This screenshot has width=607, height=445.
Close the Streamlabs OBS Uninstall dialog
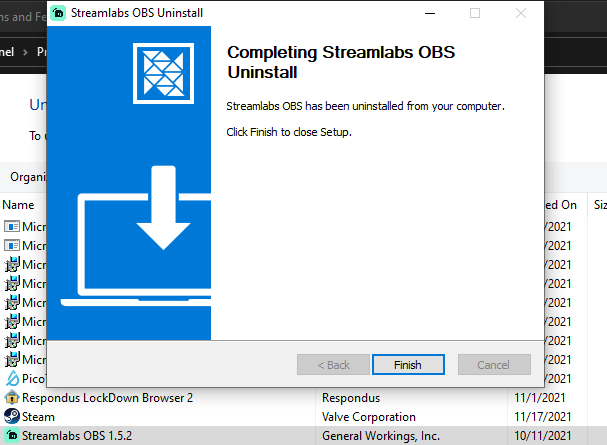[x=521, y=13]
